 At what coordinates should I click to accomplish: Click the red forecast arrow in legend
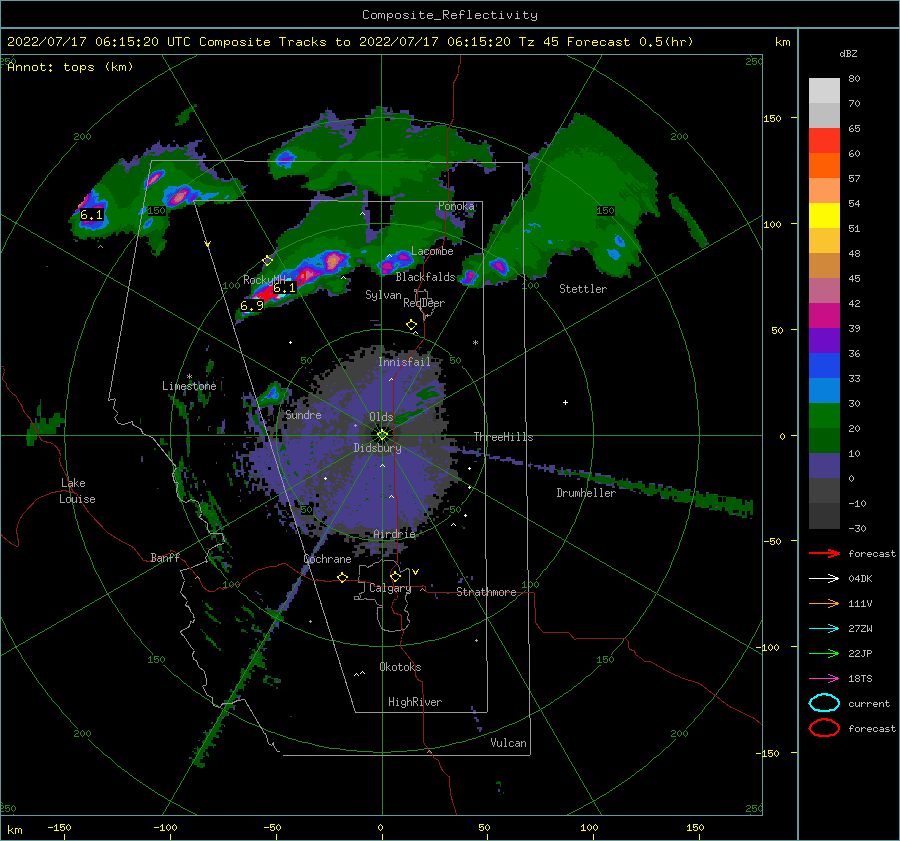point(824,553)
